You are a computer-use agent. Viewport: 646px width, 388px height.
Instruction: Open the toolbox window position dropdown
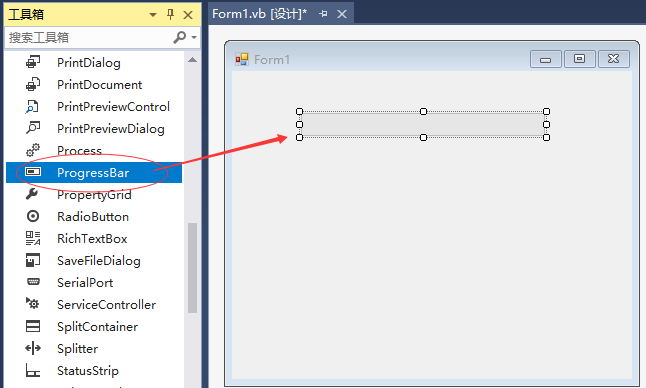pos(153,15)
